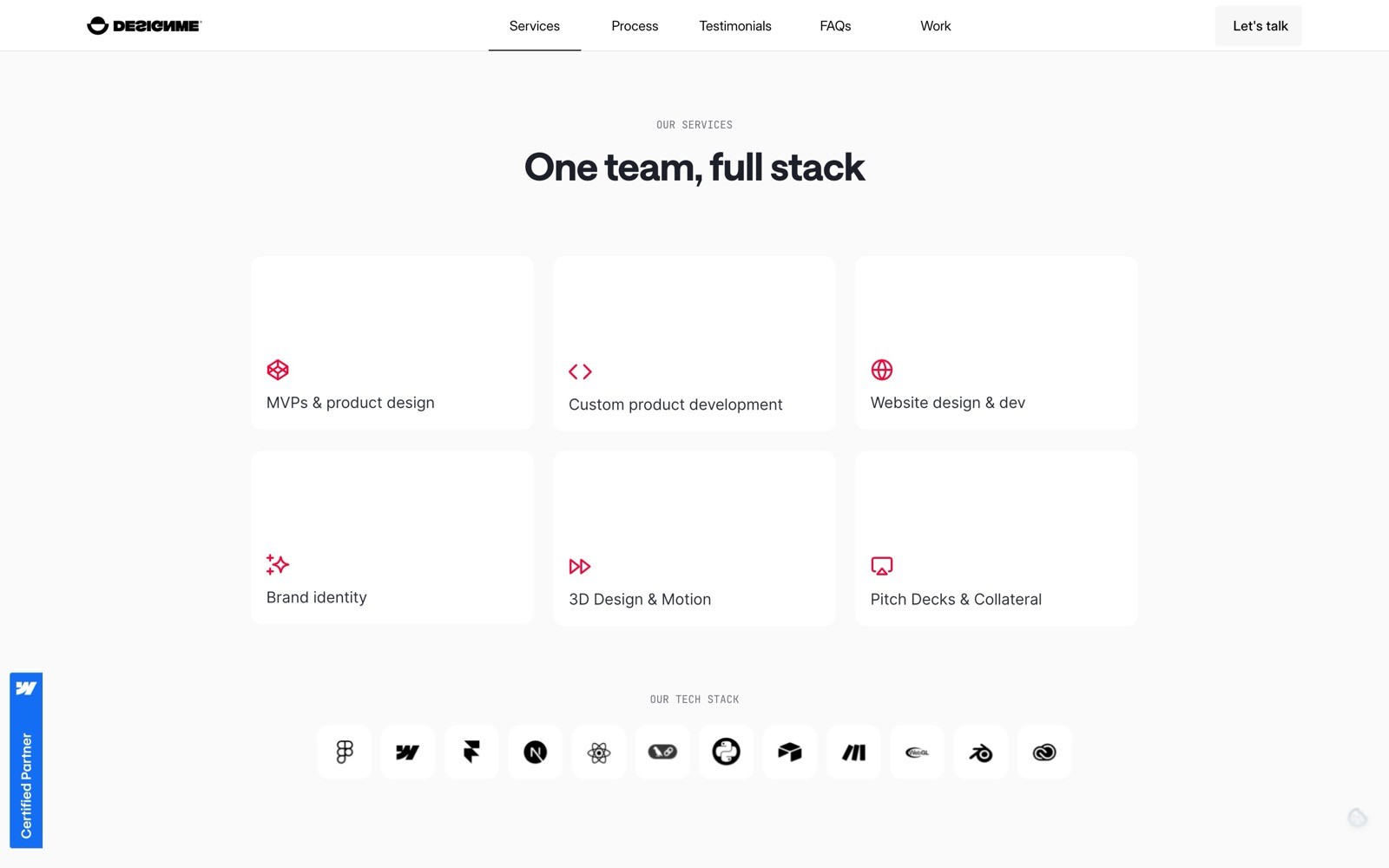1389x868 pixels.
Task: Select the Framer icon in the tech stack
Action: tap(471, 752)
